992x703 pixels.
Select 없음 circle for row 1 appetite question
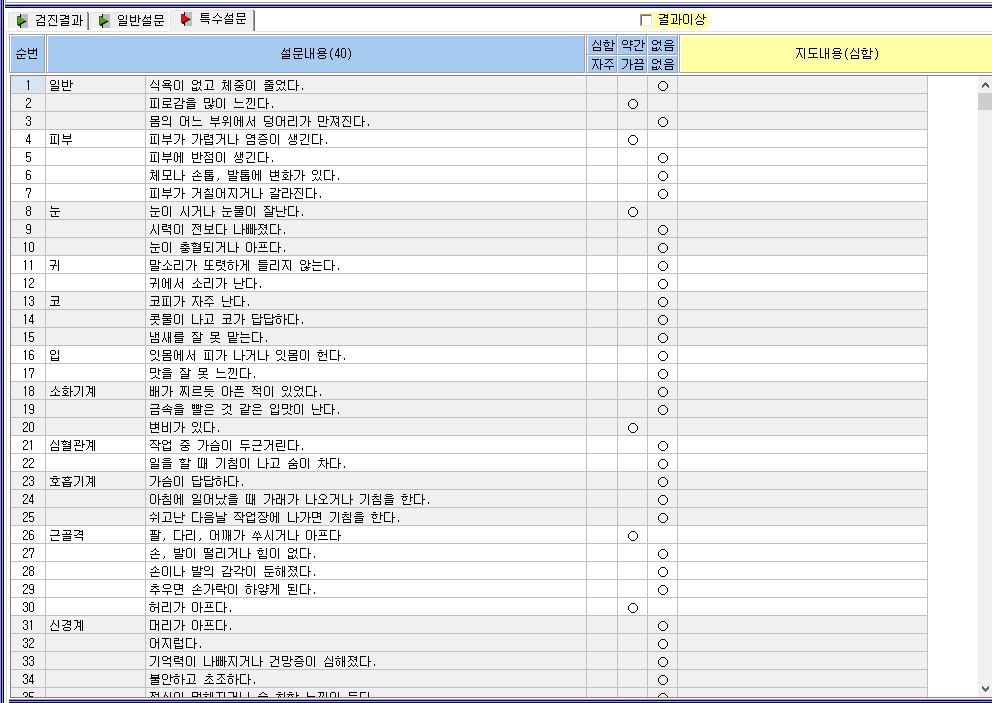point(662,86)
